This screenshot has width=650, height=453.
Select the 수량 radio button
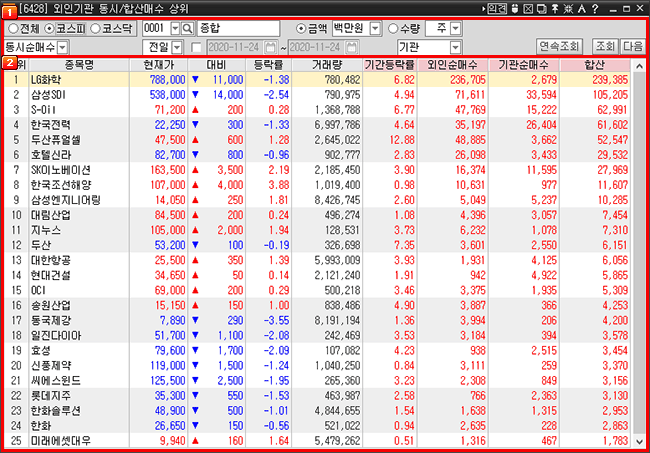click(393, 28)
